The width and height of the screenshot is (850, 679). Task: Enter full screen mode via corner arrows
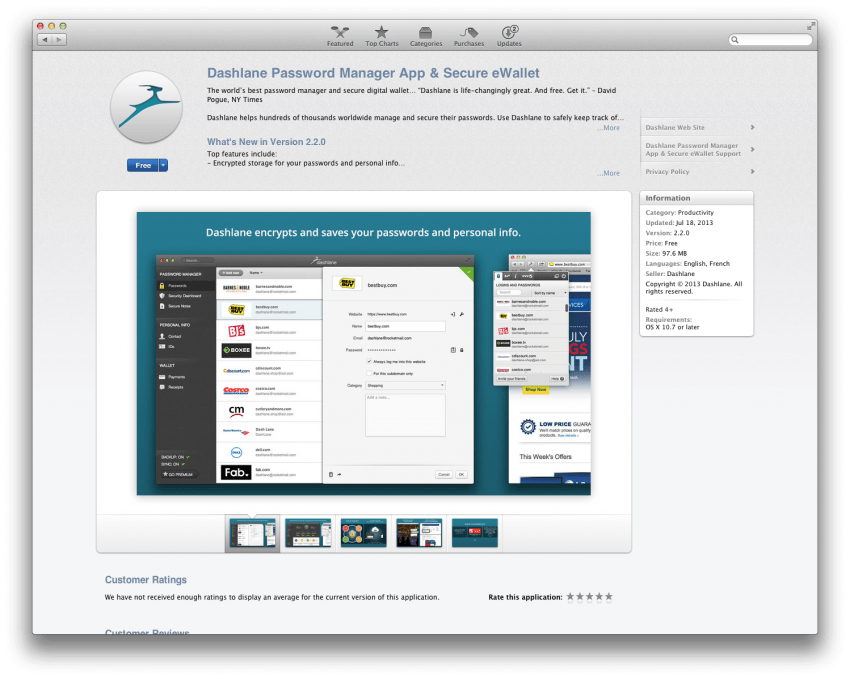[x=810, y=26]
